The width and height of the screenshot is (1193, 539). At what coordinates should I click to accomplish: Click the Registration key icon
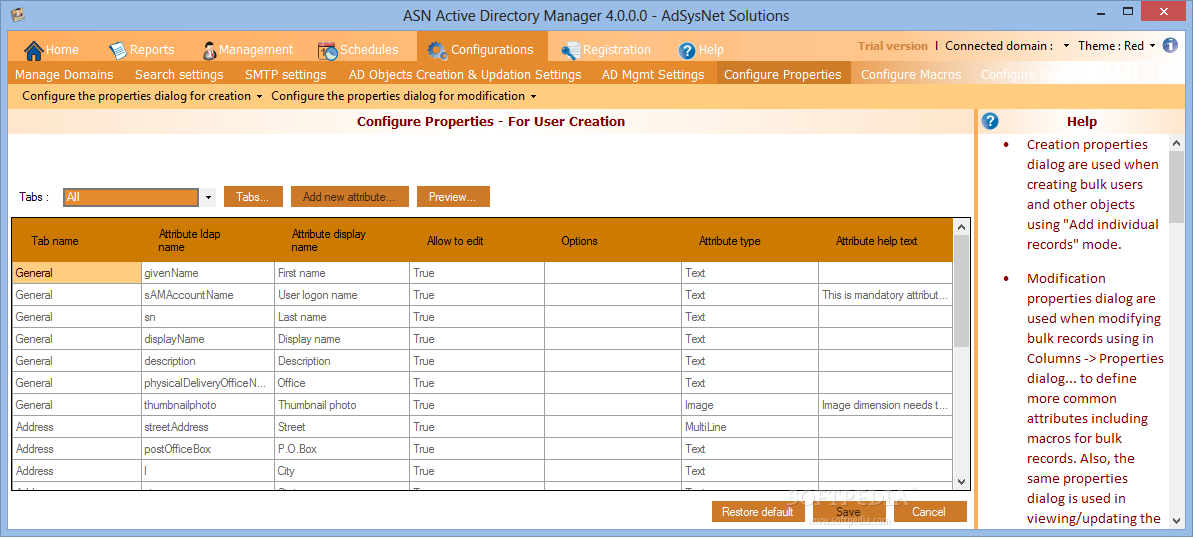tap(570, 50)
